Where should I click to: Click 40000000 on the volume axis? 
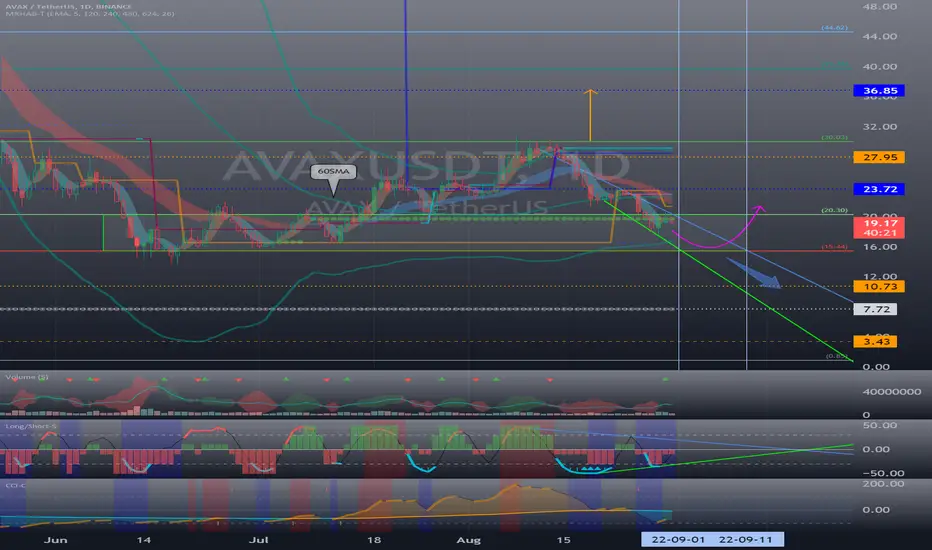click(x=892, y=392)
